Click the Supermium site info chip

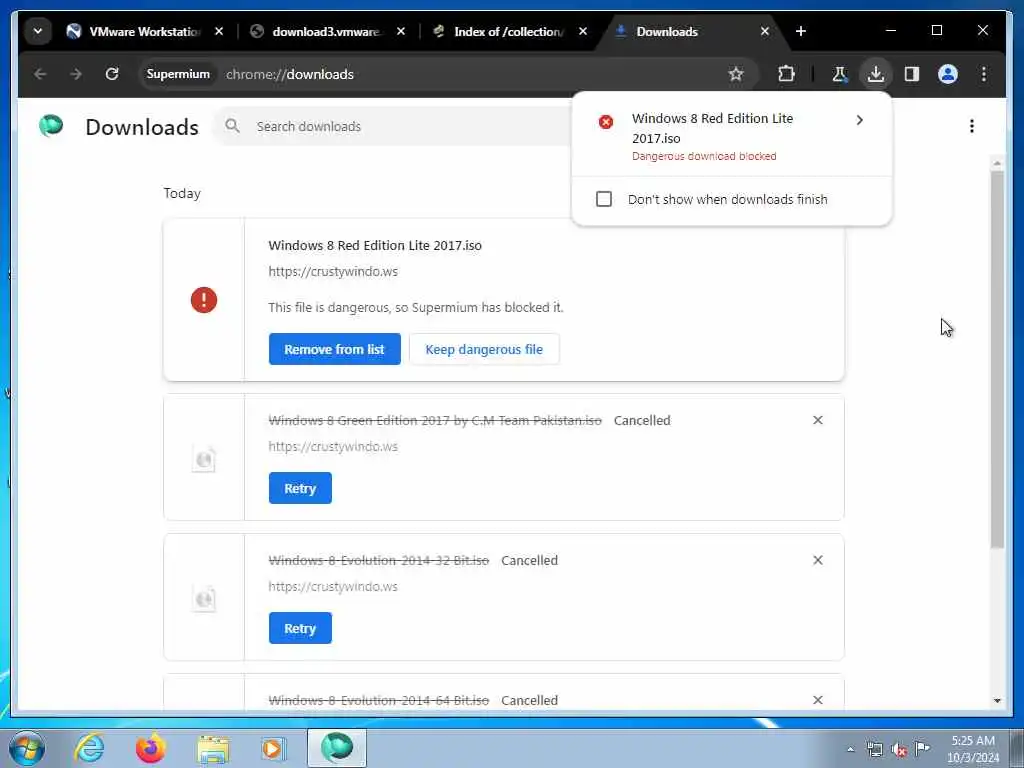[178, 74]
